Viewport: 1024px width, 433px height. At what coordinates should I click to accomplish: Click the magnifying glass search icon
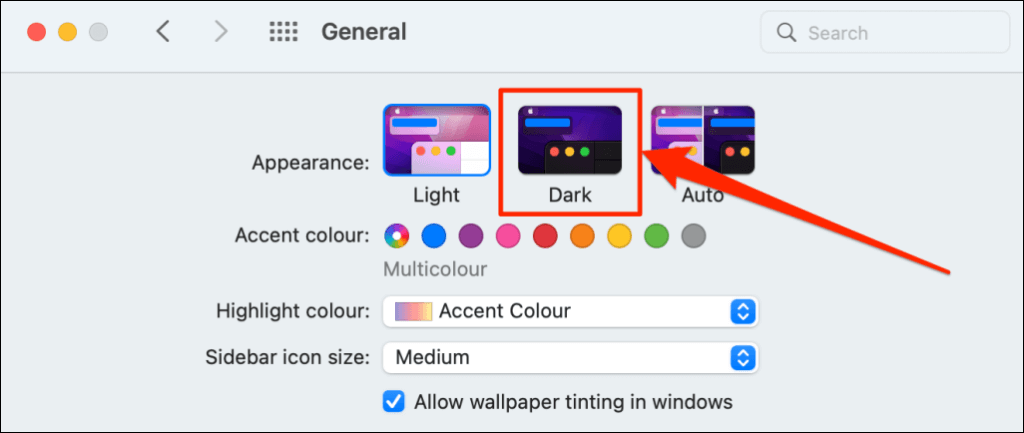787,33
